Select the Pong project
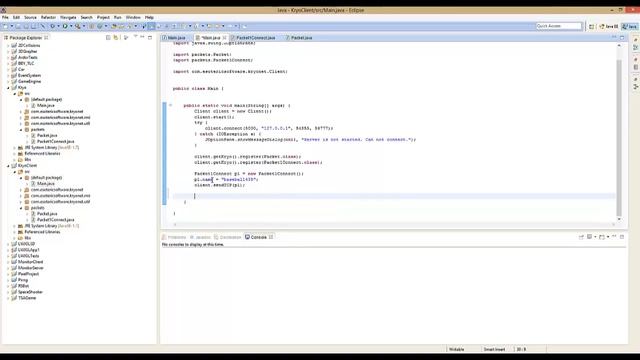The image size is (640, 360). pos(23,280)
